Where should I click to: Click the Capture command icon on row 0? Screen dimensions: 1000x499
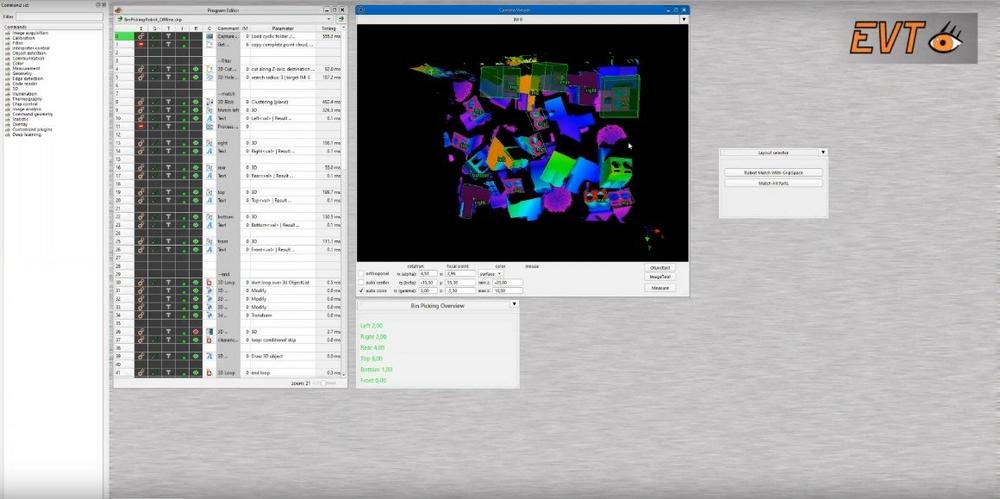tap(210, 36)
